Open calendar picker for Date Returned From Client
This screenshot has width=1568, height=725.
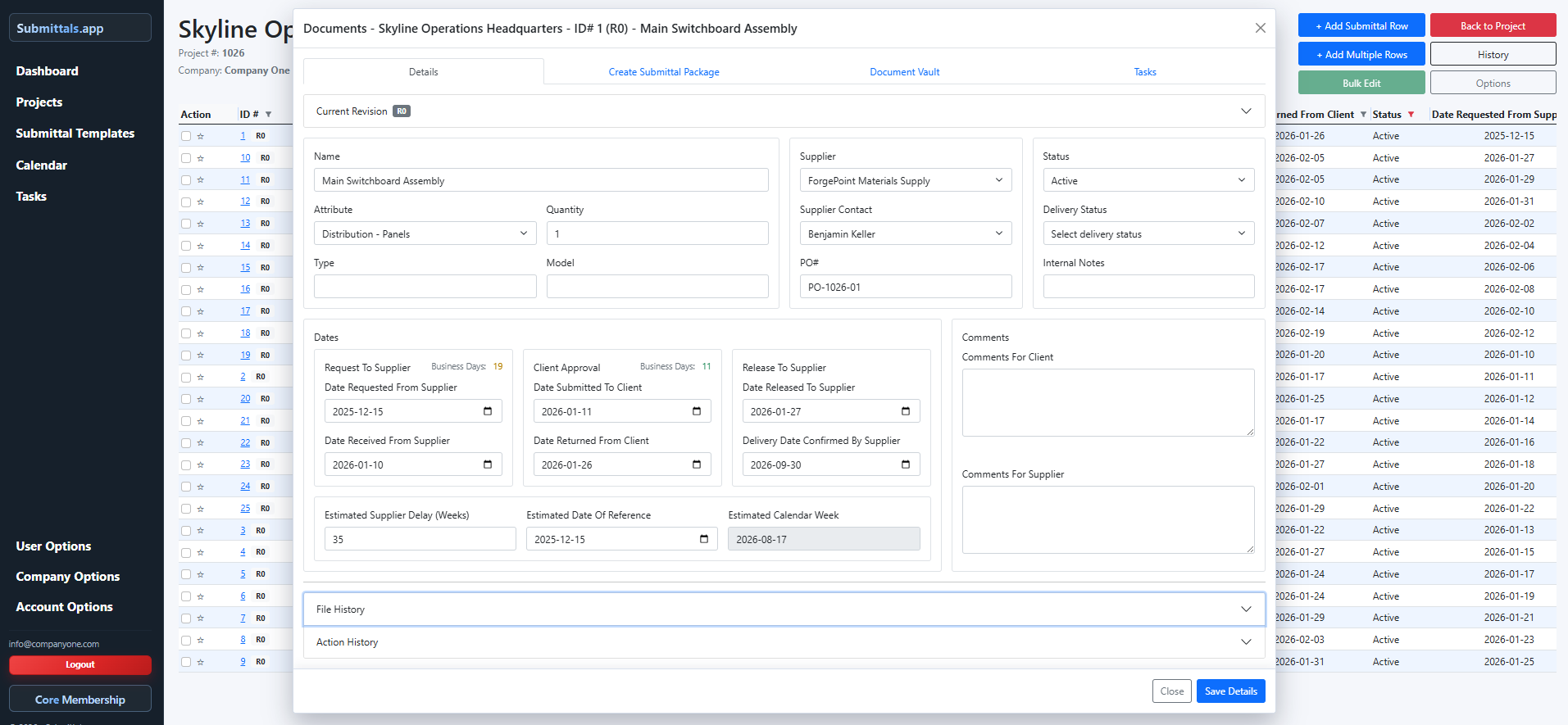(697, 464)
